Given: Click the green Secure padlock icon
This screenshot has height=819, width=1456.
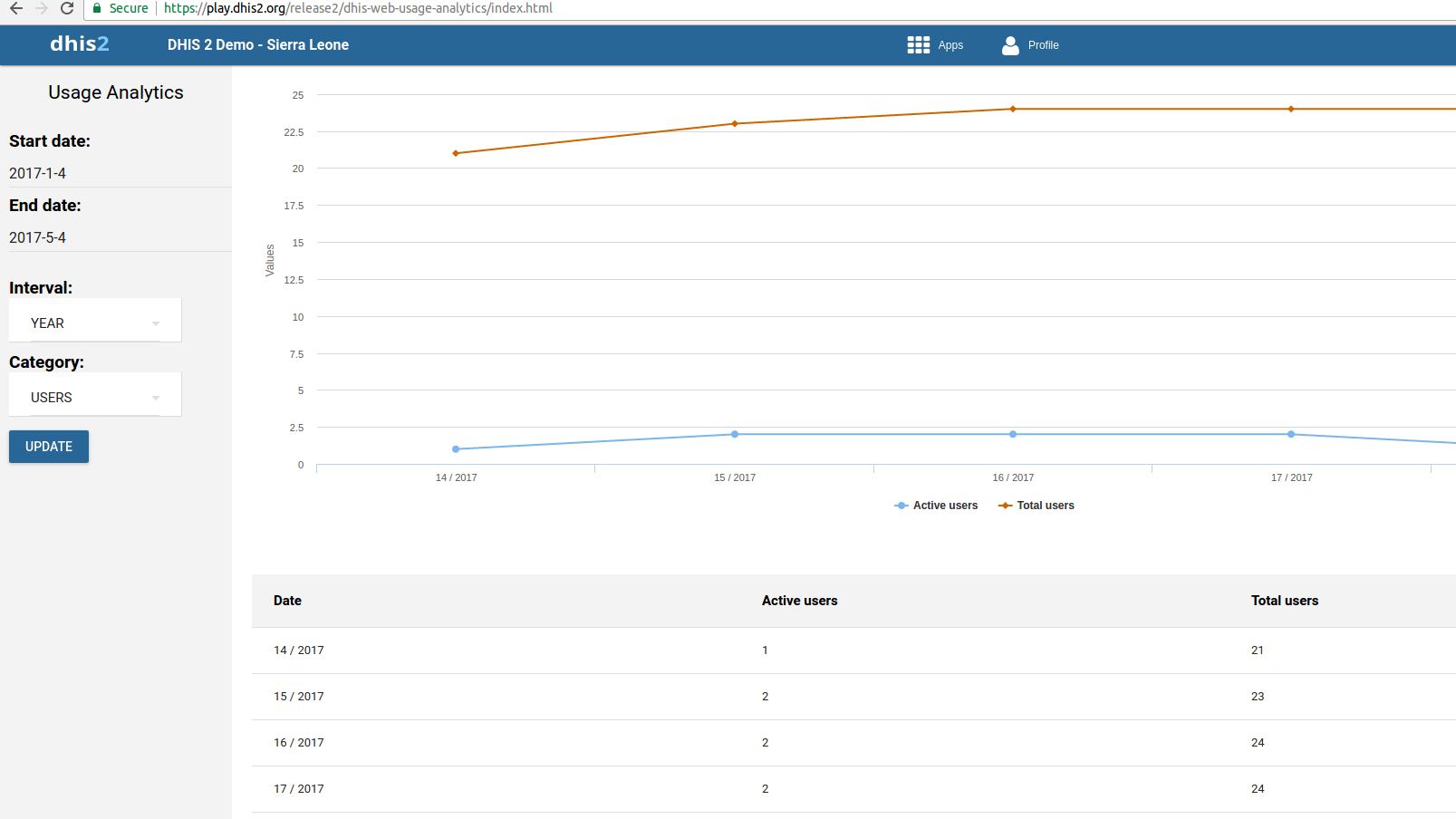Looking at the screenshot, I should (x=97, y=8).
